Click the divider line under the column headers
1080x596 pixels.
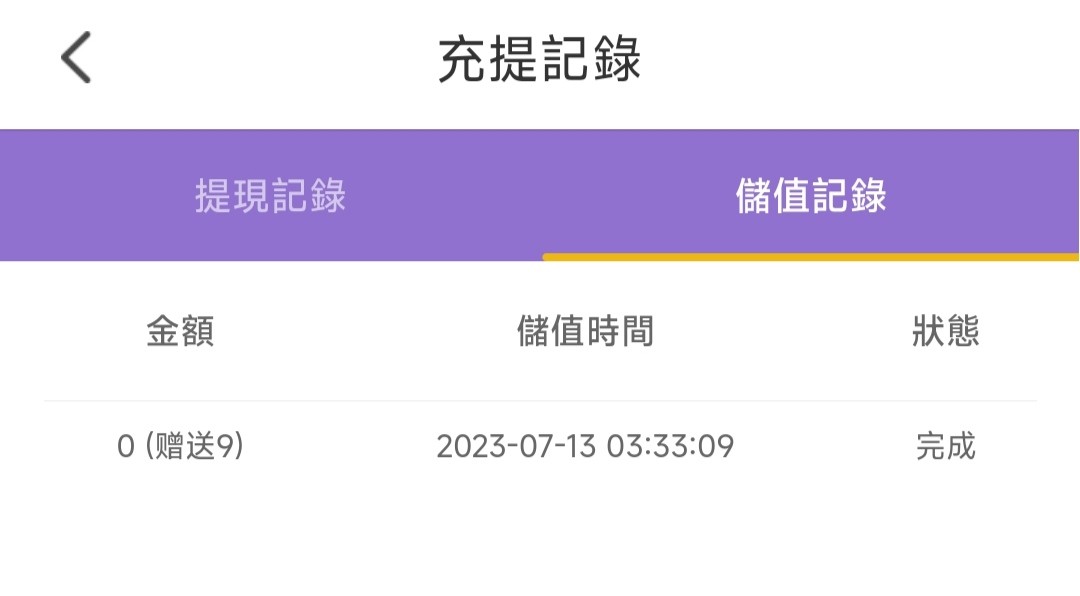coord(540,401)
